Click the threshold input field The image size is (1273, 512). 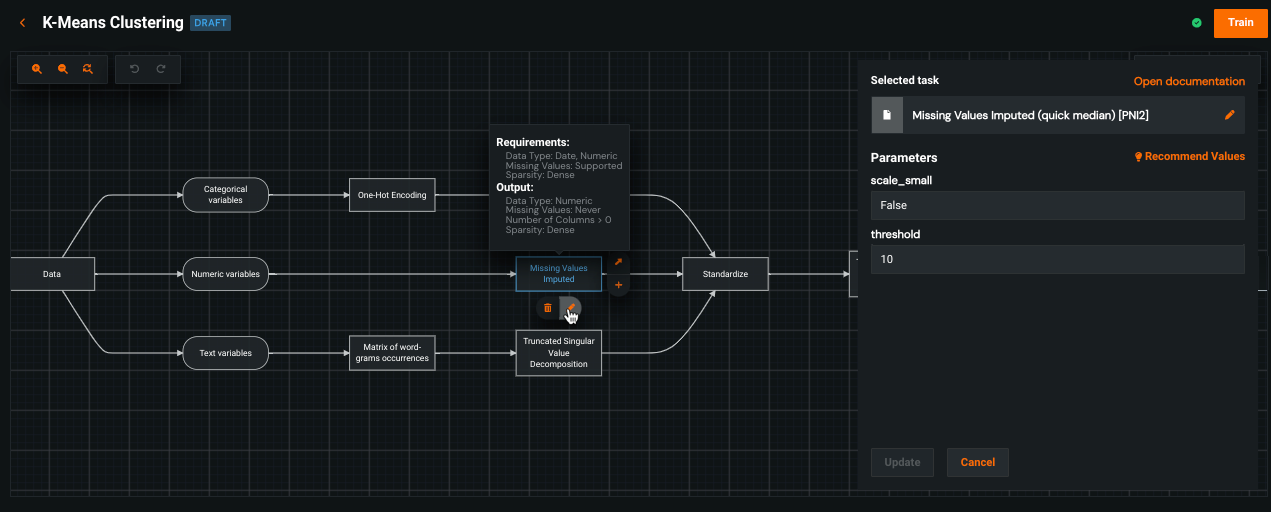[x=1057, y=259]
